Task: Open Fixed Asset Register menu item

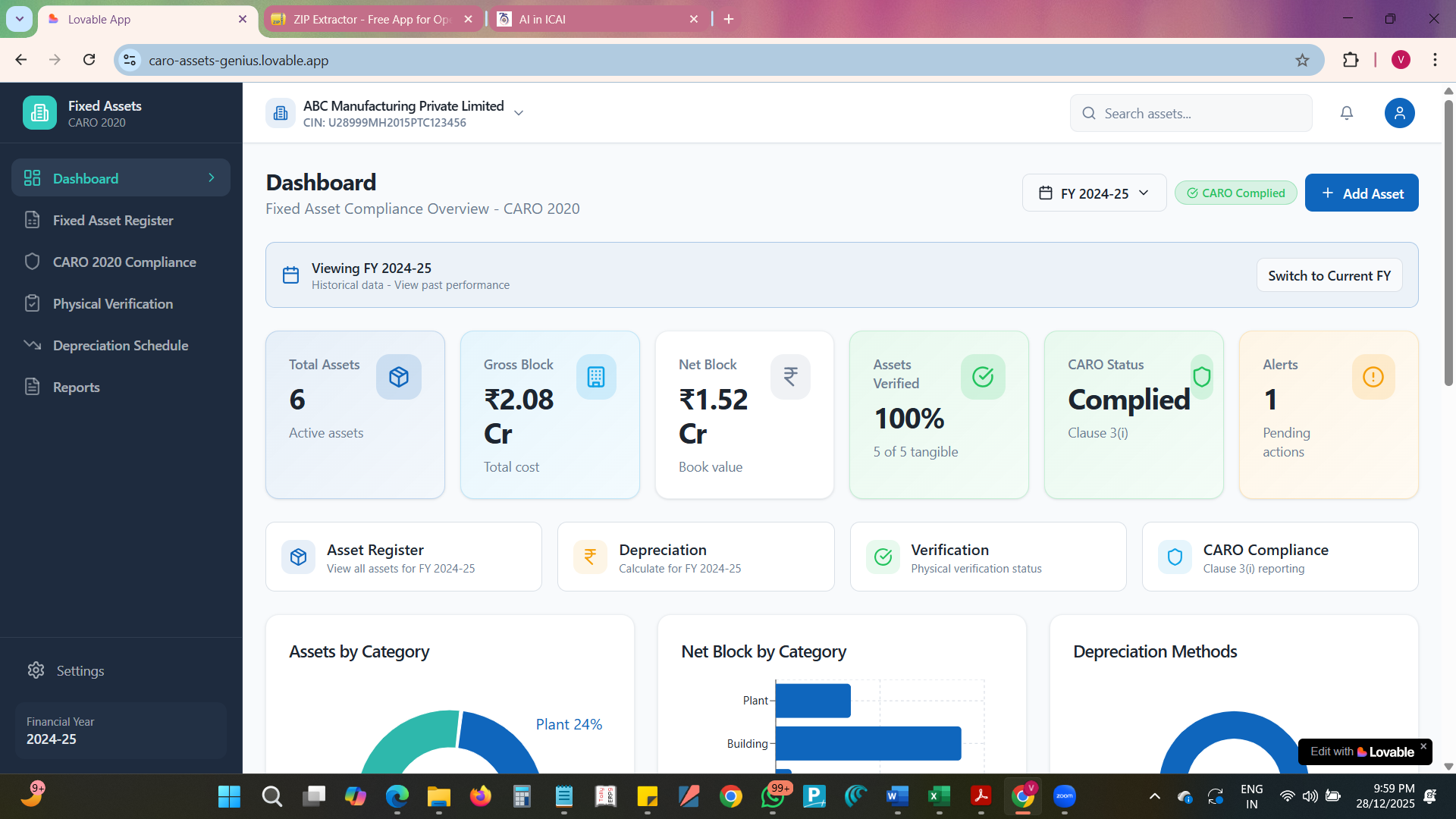Action: 113,221
